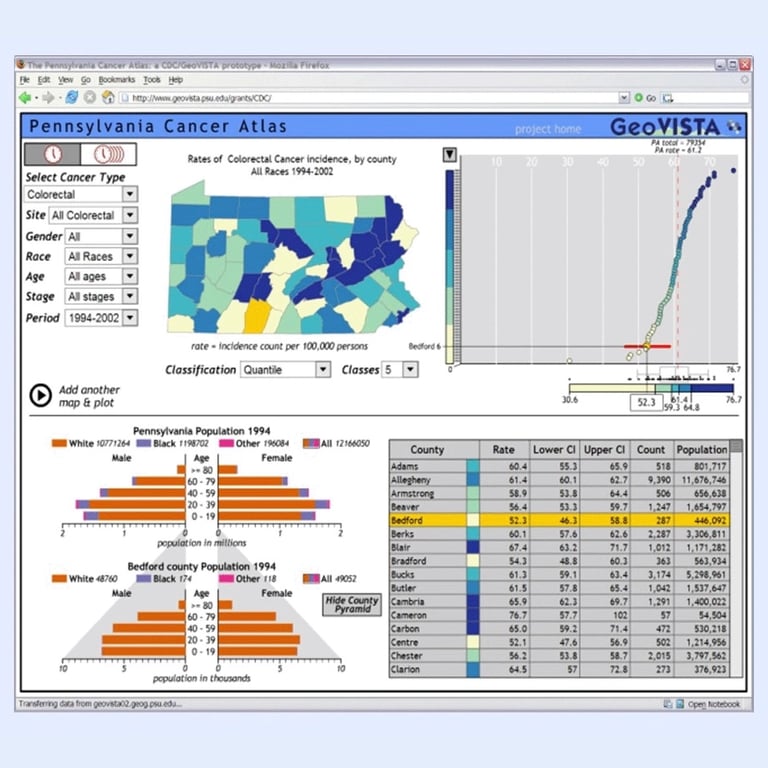This screenshot has width=768, height=768.
Task: Click Add another map & plot text
Action: click(x=89, y=396)
